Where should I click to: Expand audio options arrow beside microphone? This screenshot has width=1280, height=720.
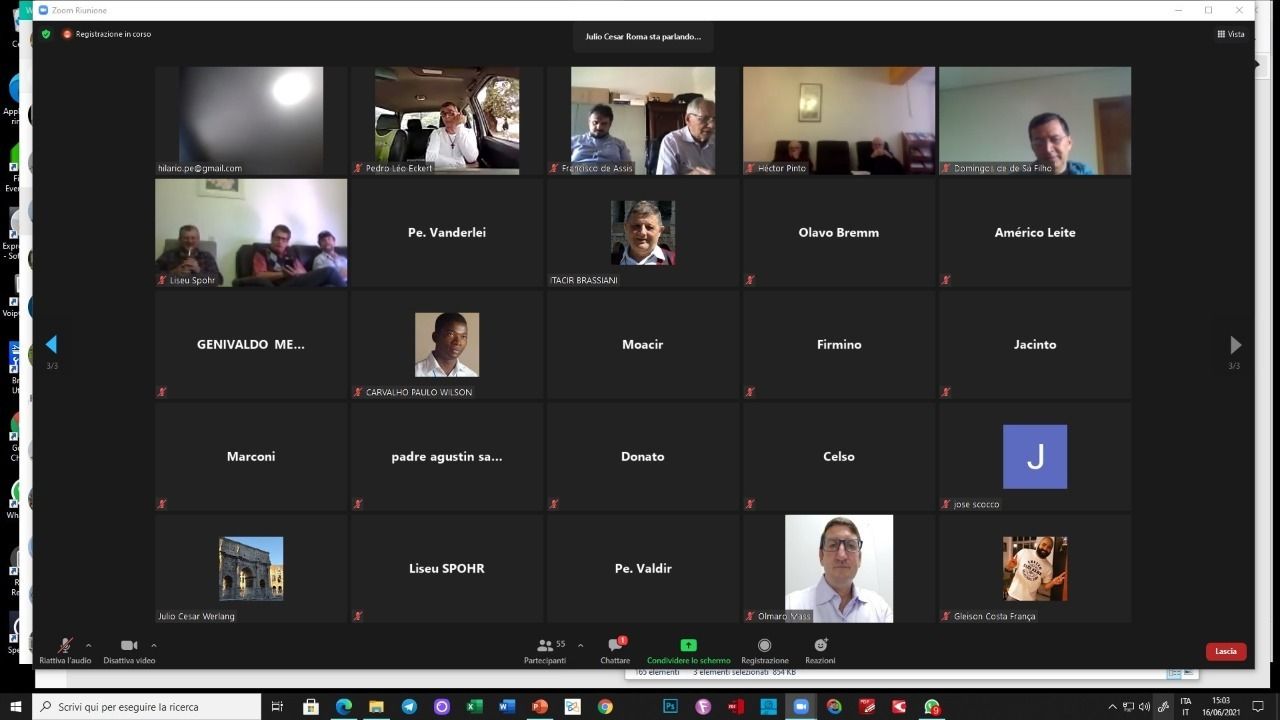[x=88, y=646]
